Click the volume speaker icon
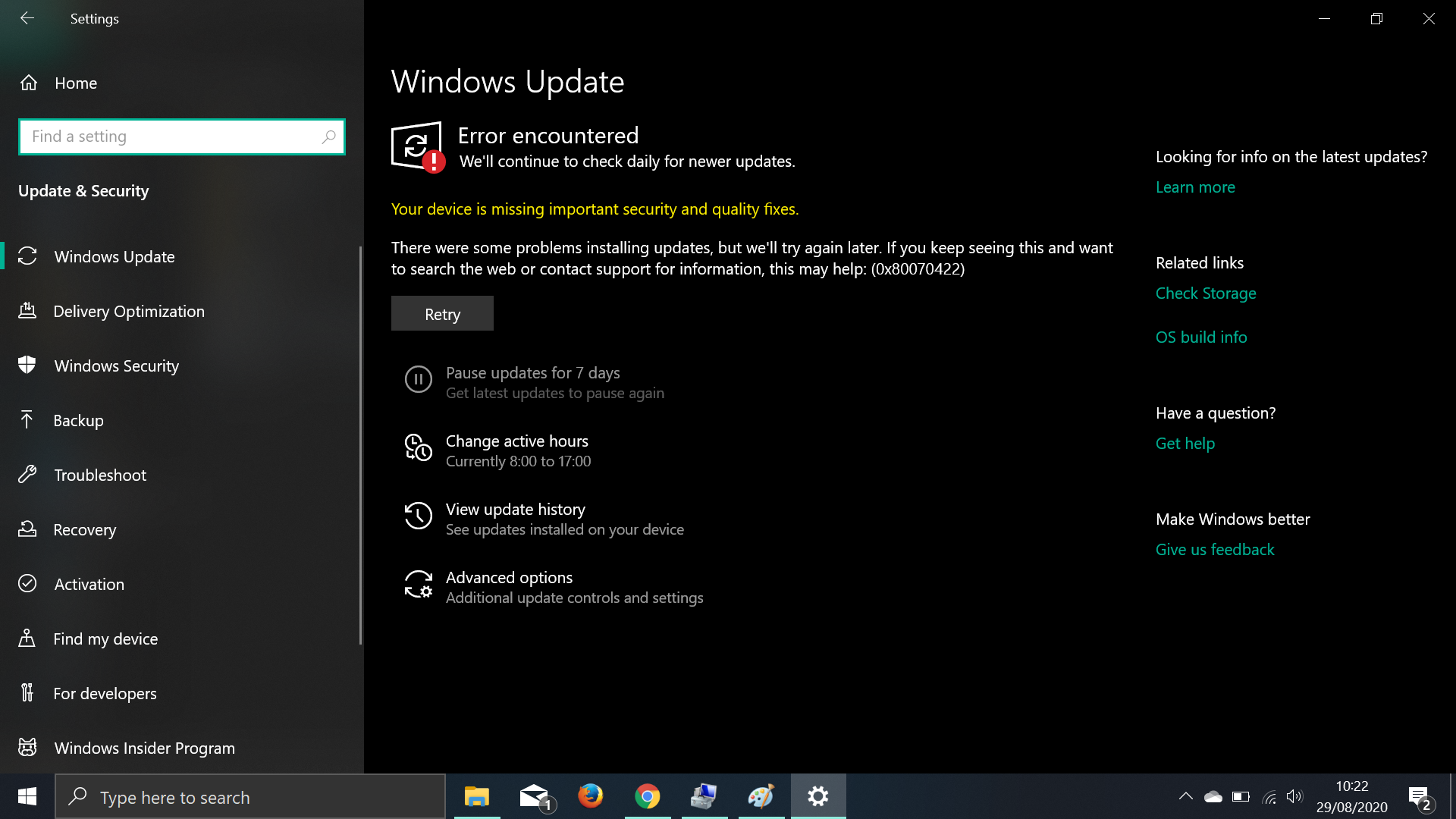The height and width of the screenshot is (819, 1456). 1294,796
